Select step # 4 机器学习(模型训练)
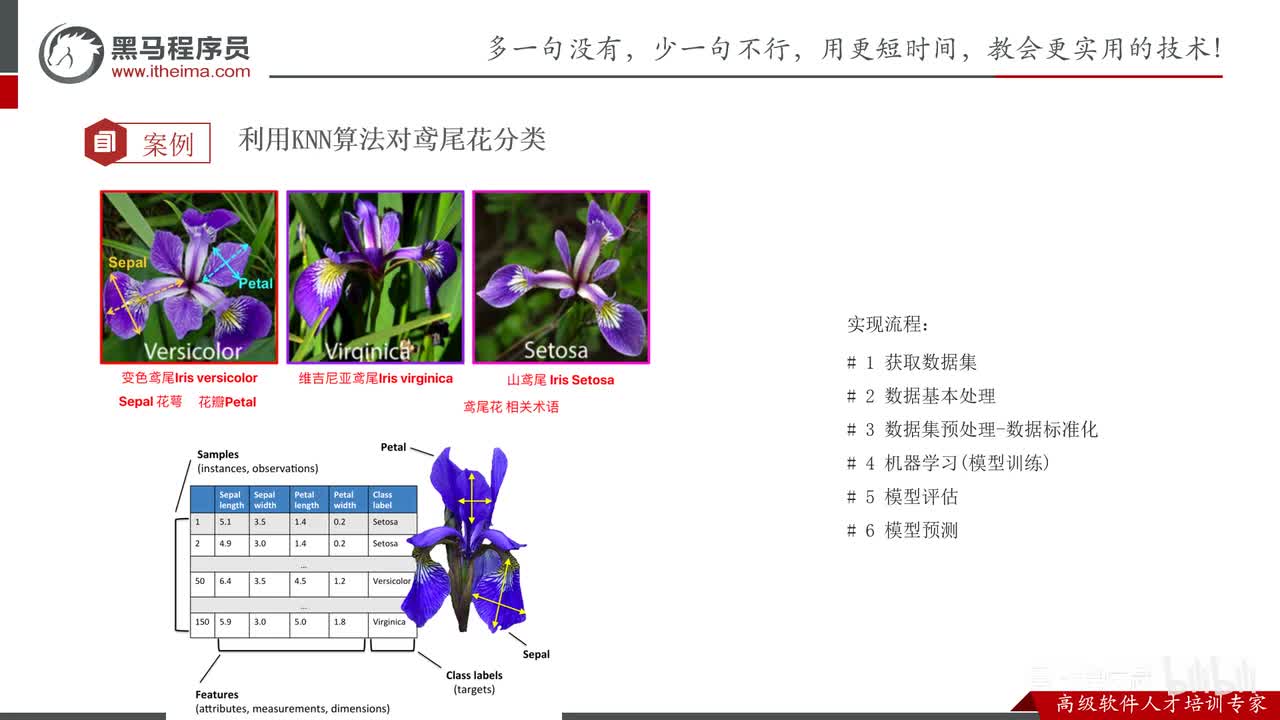1280x720 pixels. click(x=948, y=463)
